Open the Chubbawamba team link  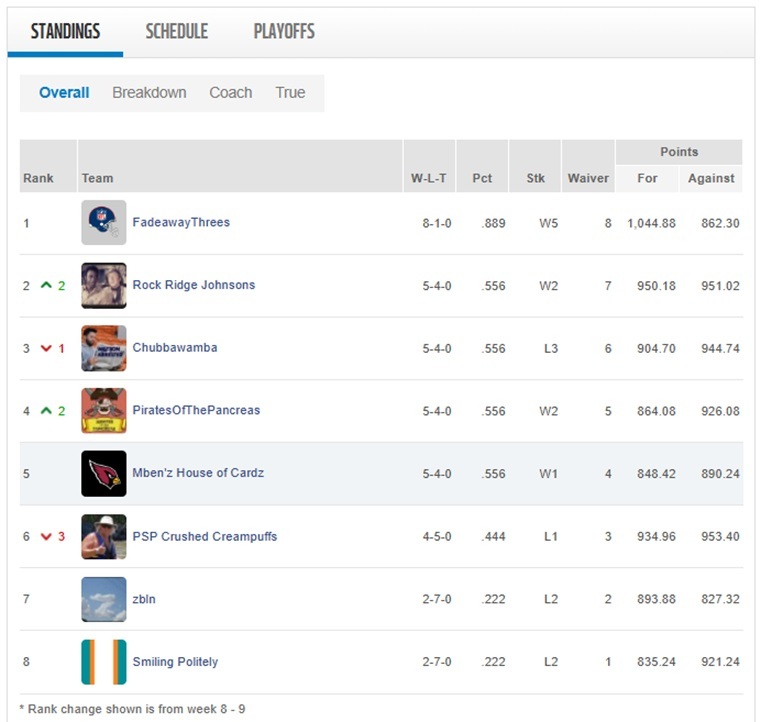(x=175, y=347)
